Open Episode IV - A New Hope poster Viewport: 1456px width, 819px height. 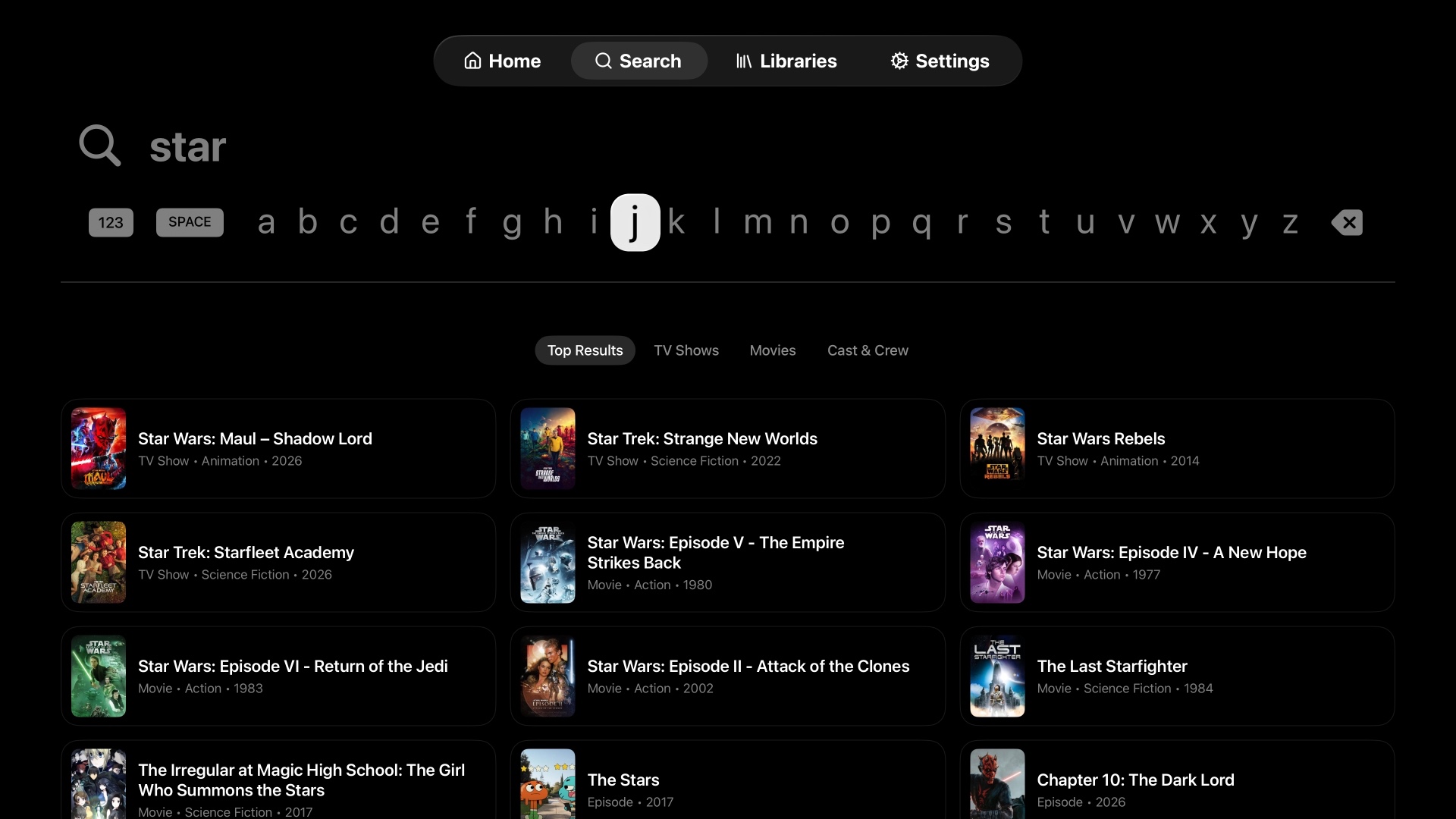pyautogui.click(x=997, y=562)
